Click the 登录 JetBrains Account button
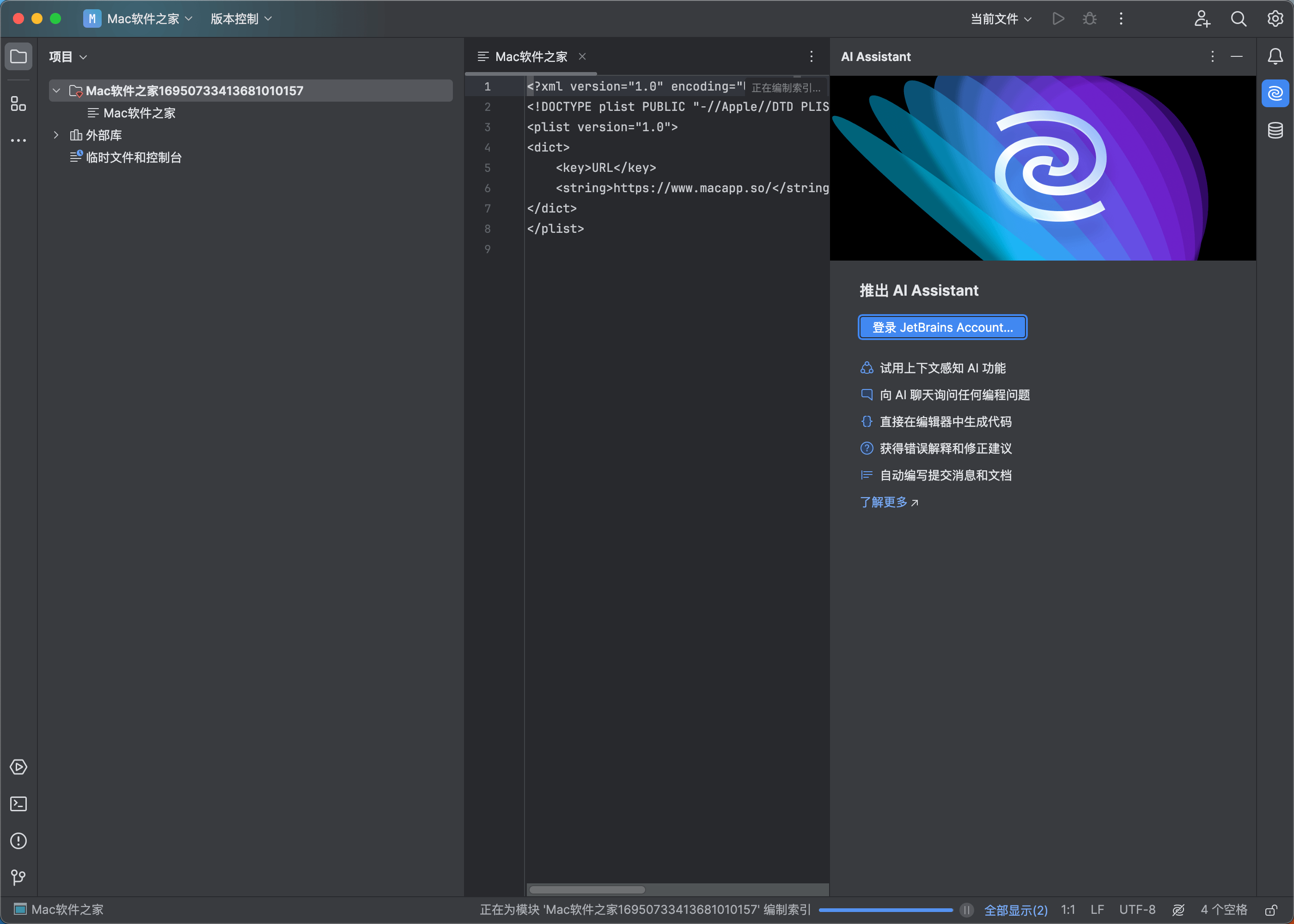This screenshot has width=1294, height=924. pos(942,327)
